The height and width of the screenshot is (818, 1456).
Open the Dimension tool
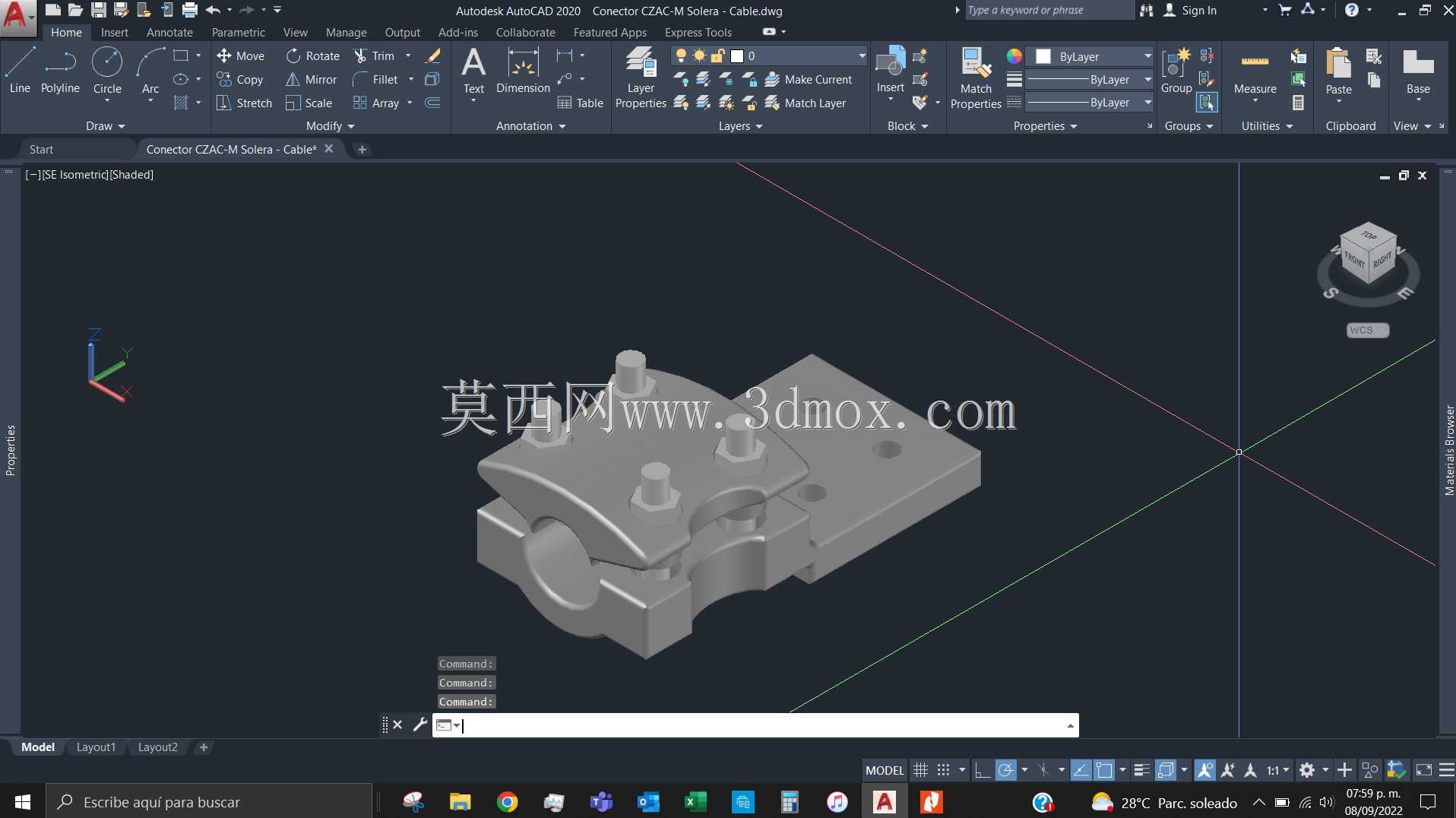(523, 70)
